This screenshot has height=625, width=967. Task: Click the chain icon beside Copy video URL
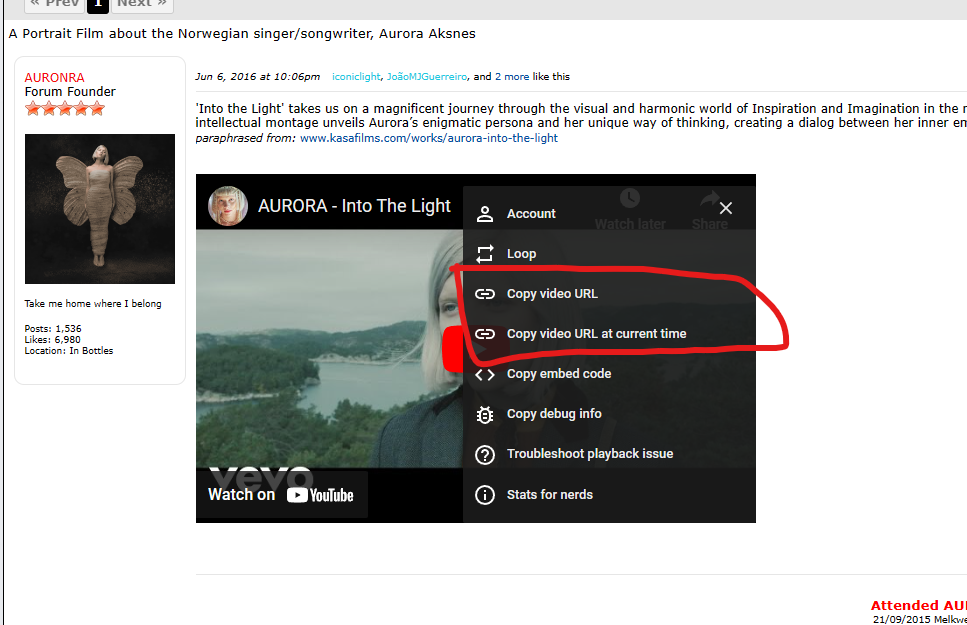point(485,294)
